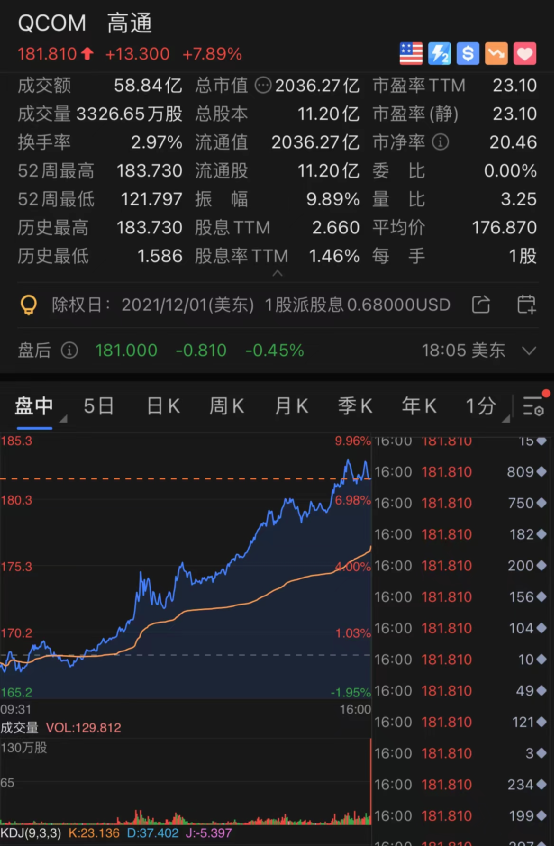554x846 pixels.
Task: Tap the info icon next to 盘后
Action: point(69,351)
